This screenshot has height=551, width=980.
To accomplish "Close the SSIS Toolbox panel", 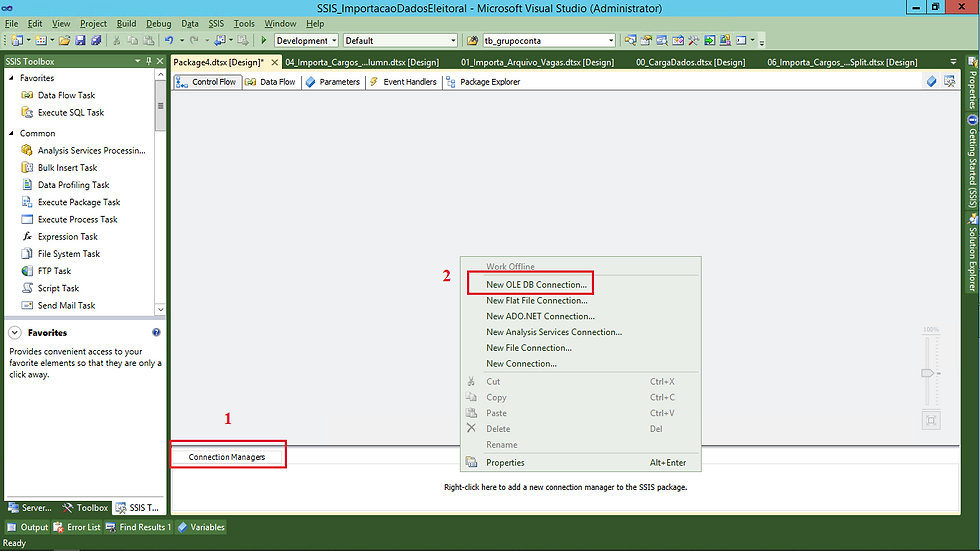I will tap(160, 61).
